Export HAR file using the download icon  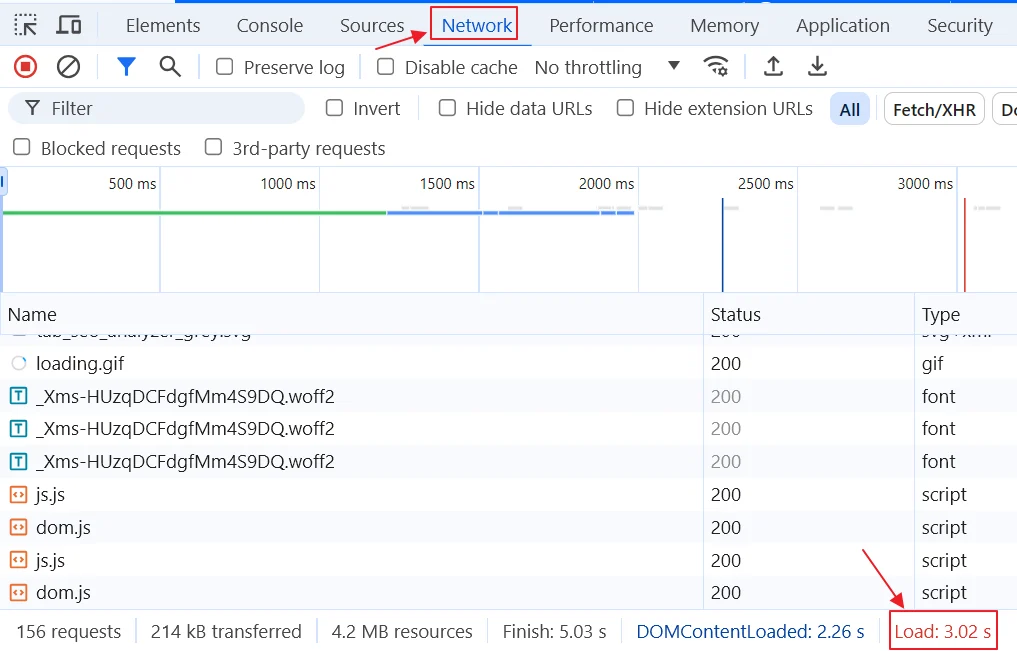817,66
